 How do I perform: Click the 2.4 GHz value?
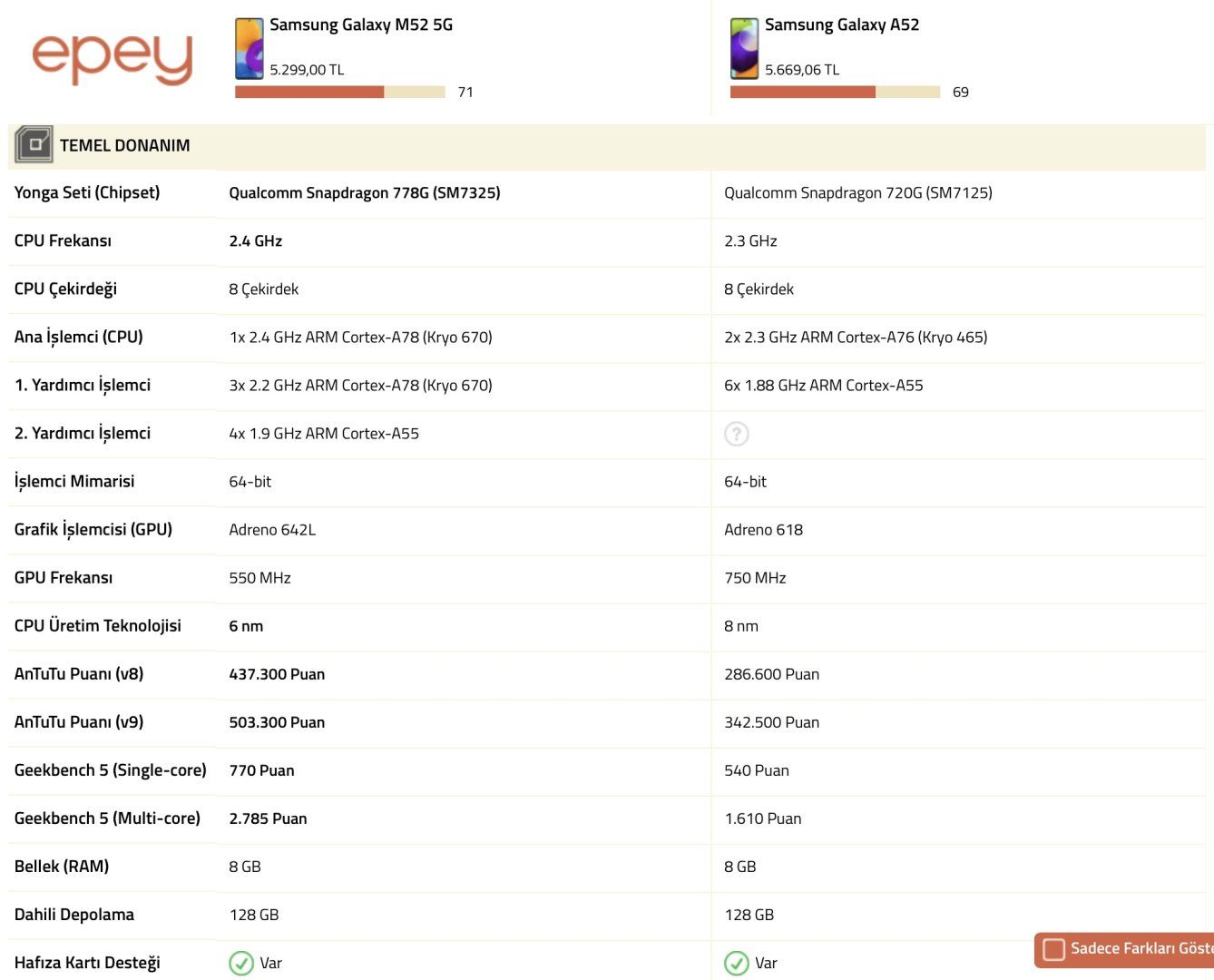point(256,240)
